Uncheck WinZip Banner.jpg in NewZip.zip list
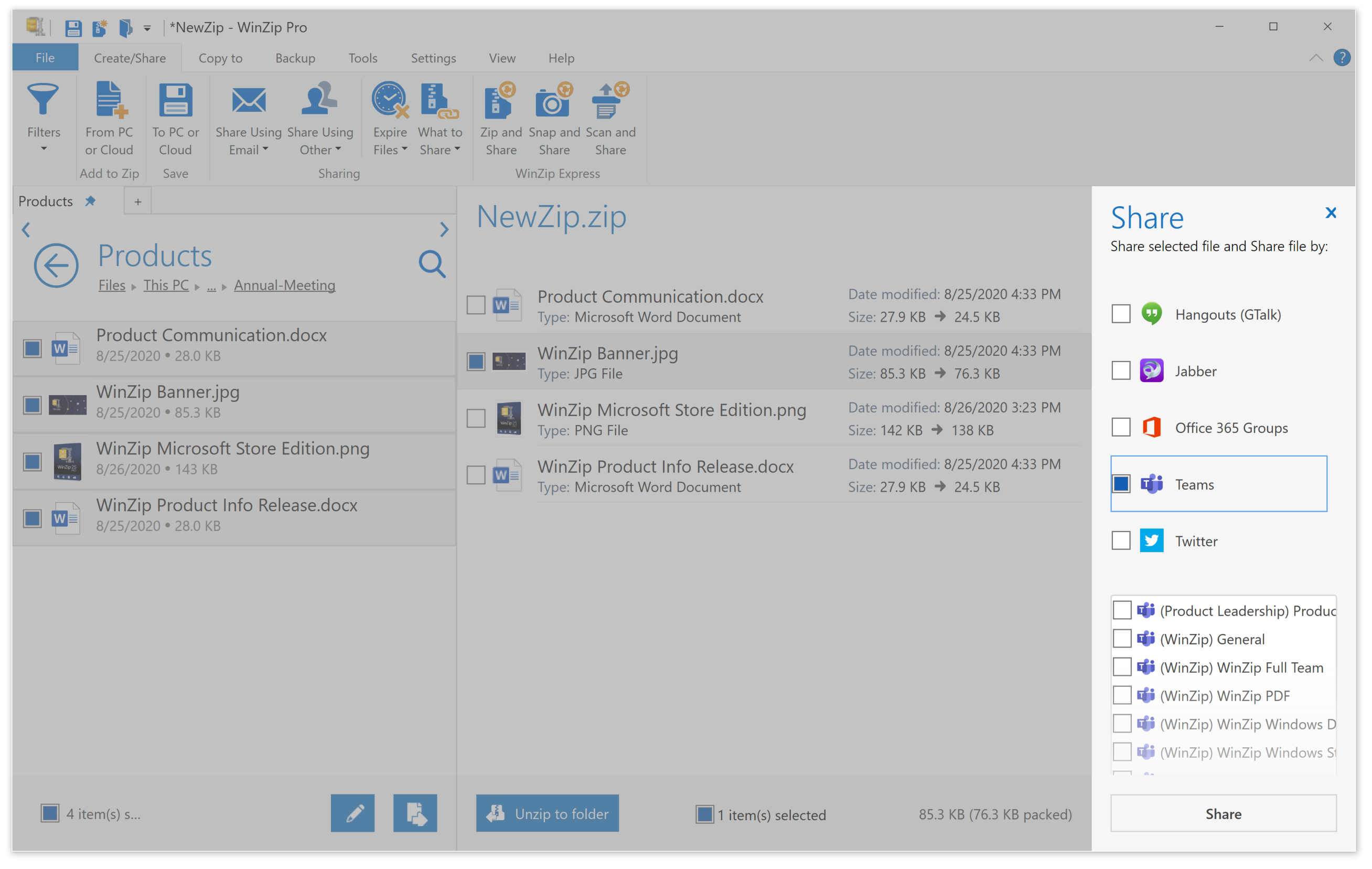1372x869 pixels. pyautogui.click(x=476, y=362)
